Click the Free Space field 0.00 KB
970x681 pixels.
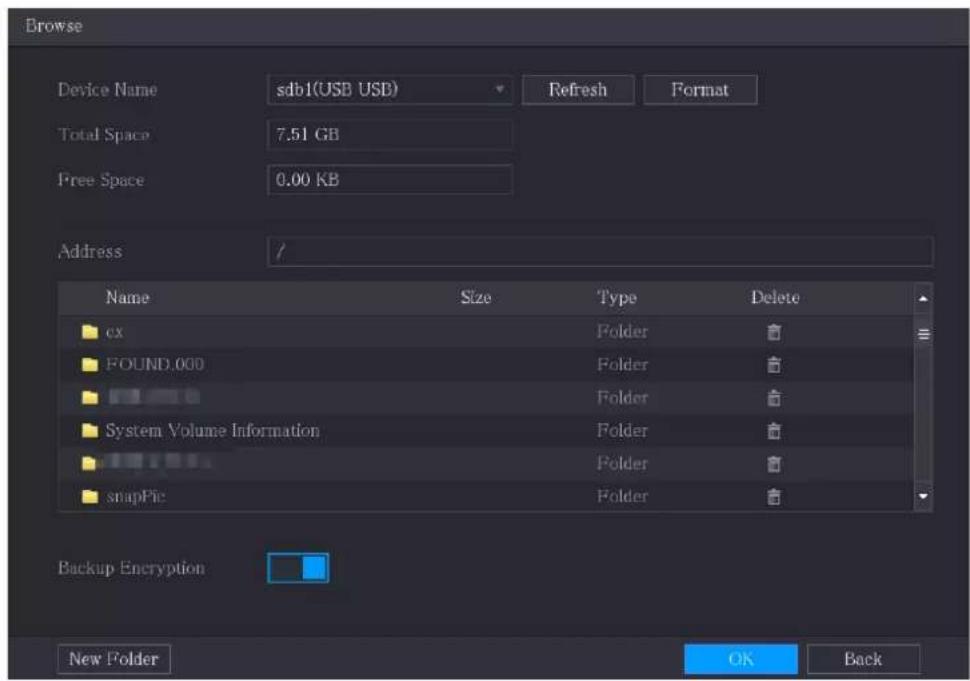pyautogui.click(x=390, y=180)
